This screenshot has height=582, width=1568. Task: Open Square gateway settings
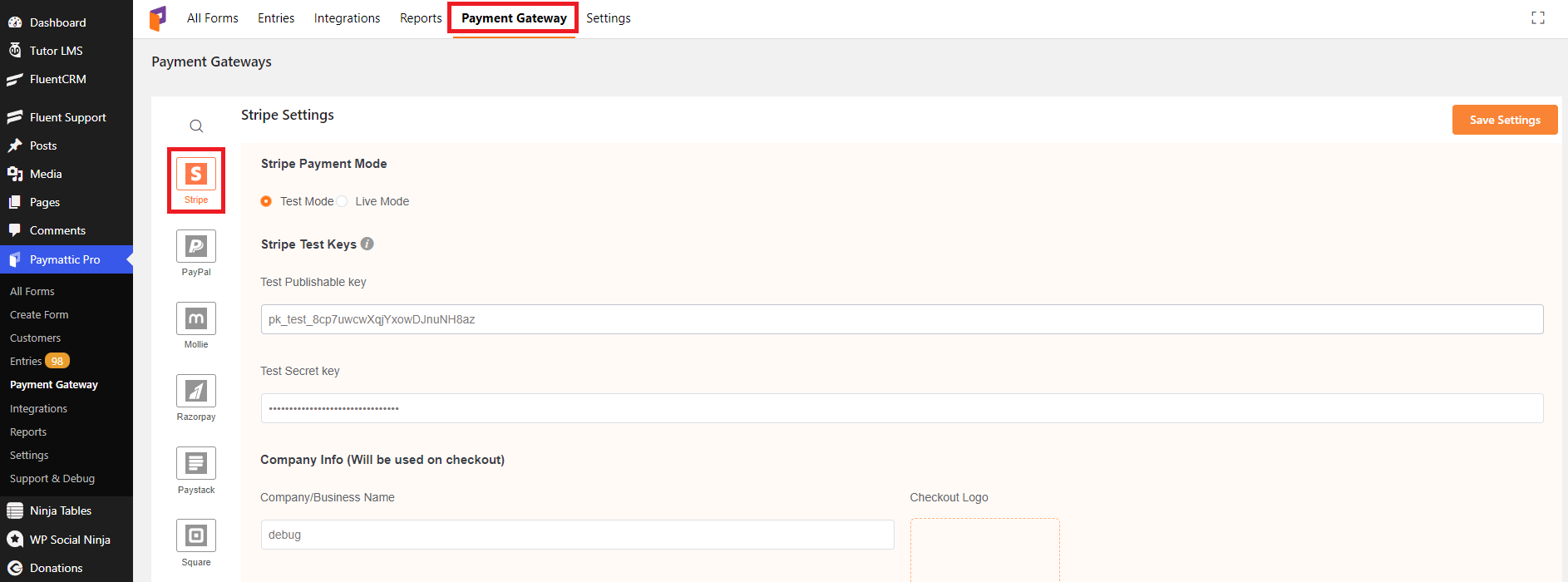coord(196,536)
